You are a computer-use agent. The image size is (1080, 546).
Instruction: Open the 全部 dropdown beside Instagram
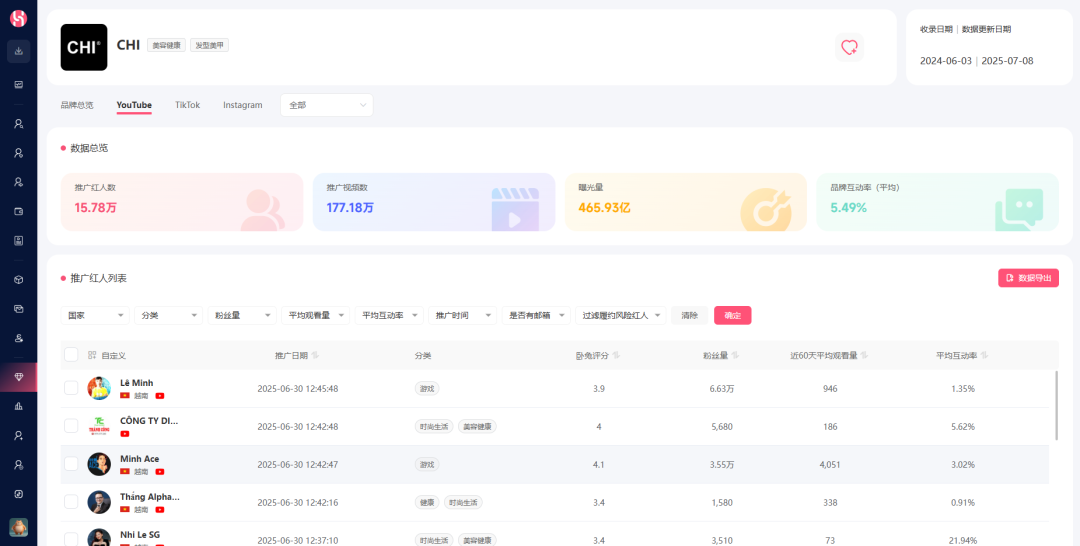click(x=326, y=105)
